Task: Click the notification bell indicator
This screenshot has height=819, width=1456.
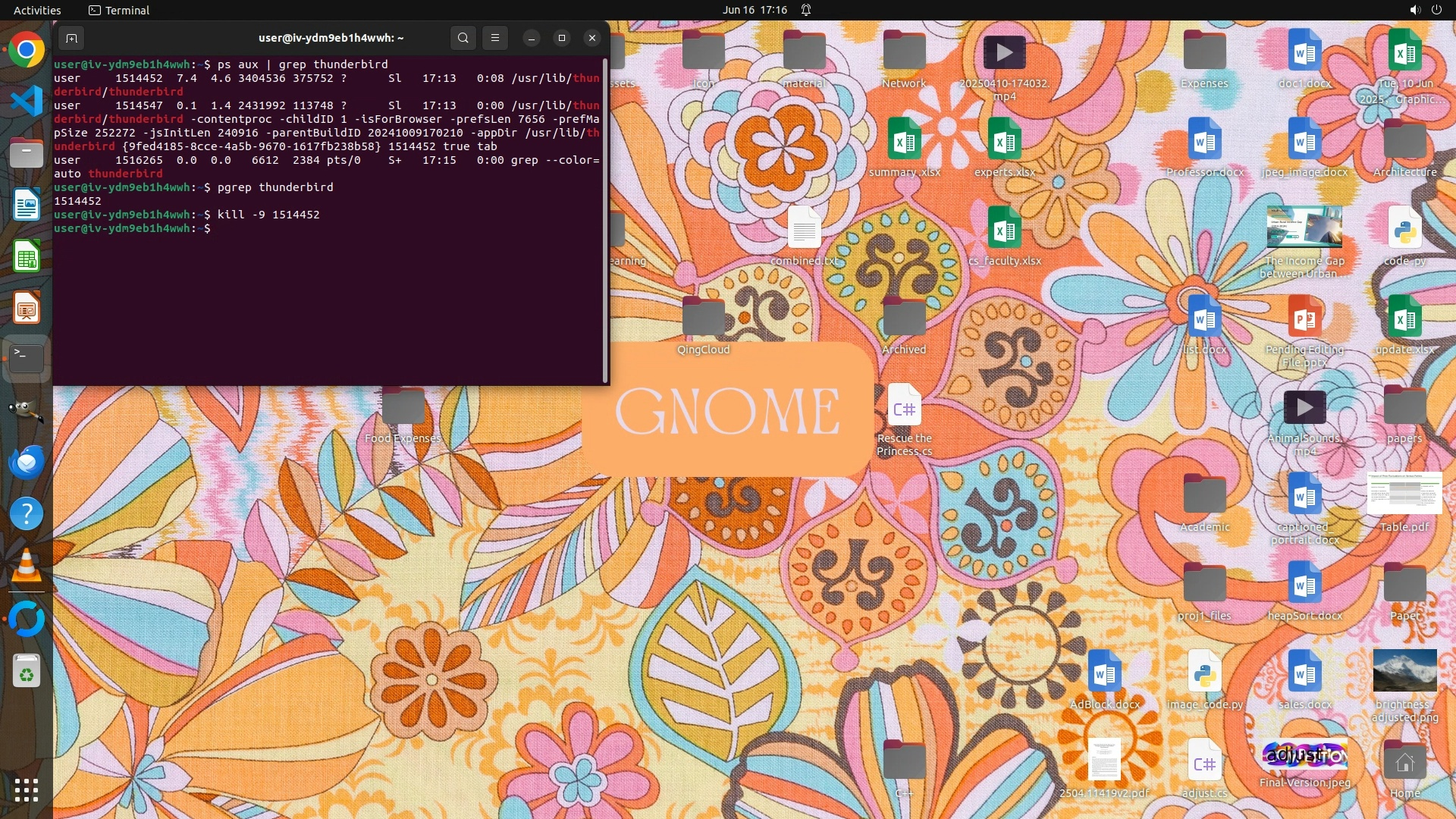Action: coord(806,10)
